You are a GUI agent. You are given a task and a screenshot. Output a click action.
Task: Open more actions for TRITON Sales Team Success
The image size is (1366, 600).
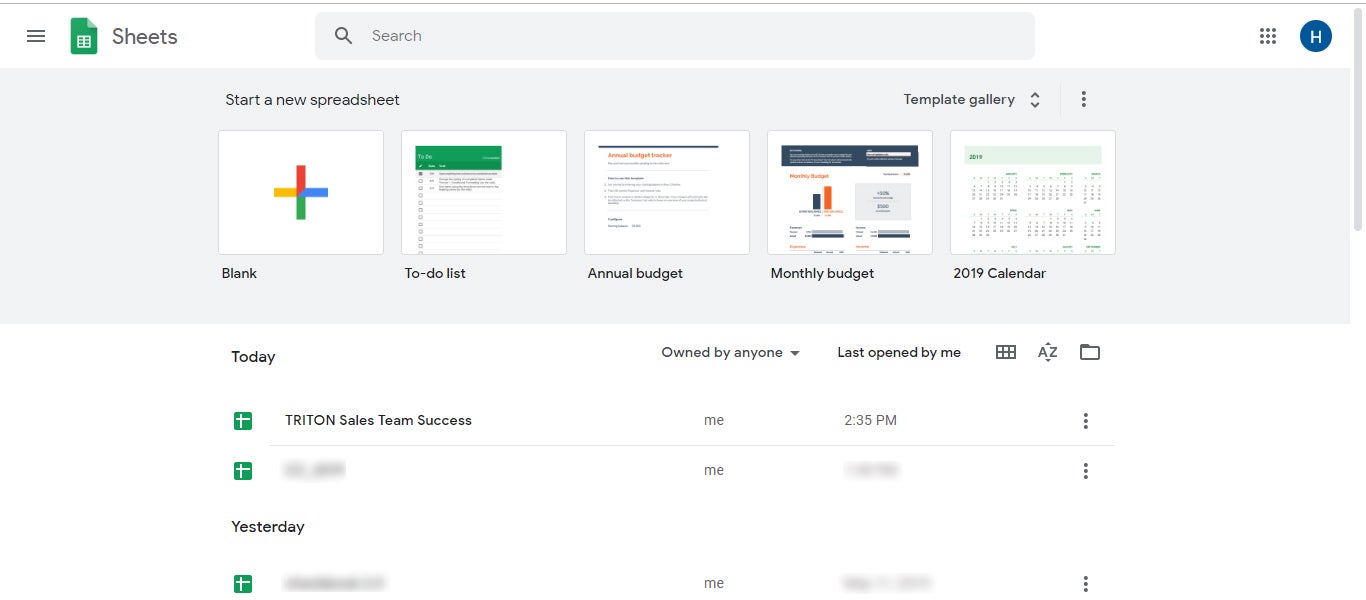(x=1086, y=421)
